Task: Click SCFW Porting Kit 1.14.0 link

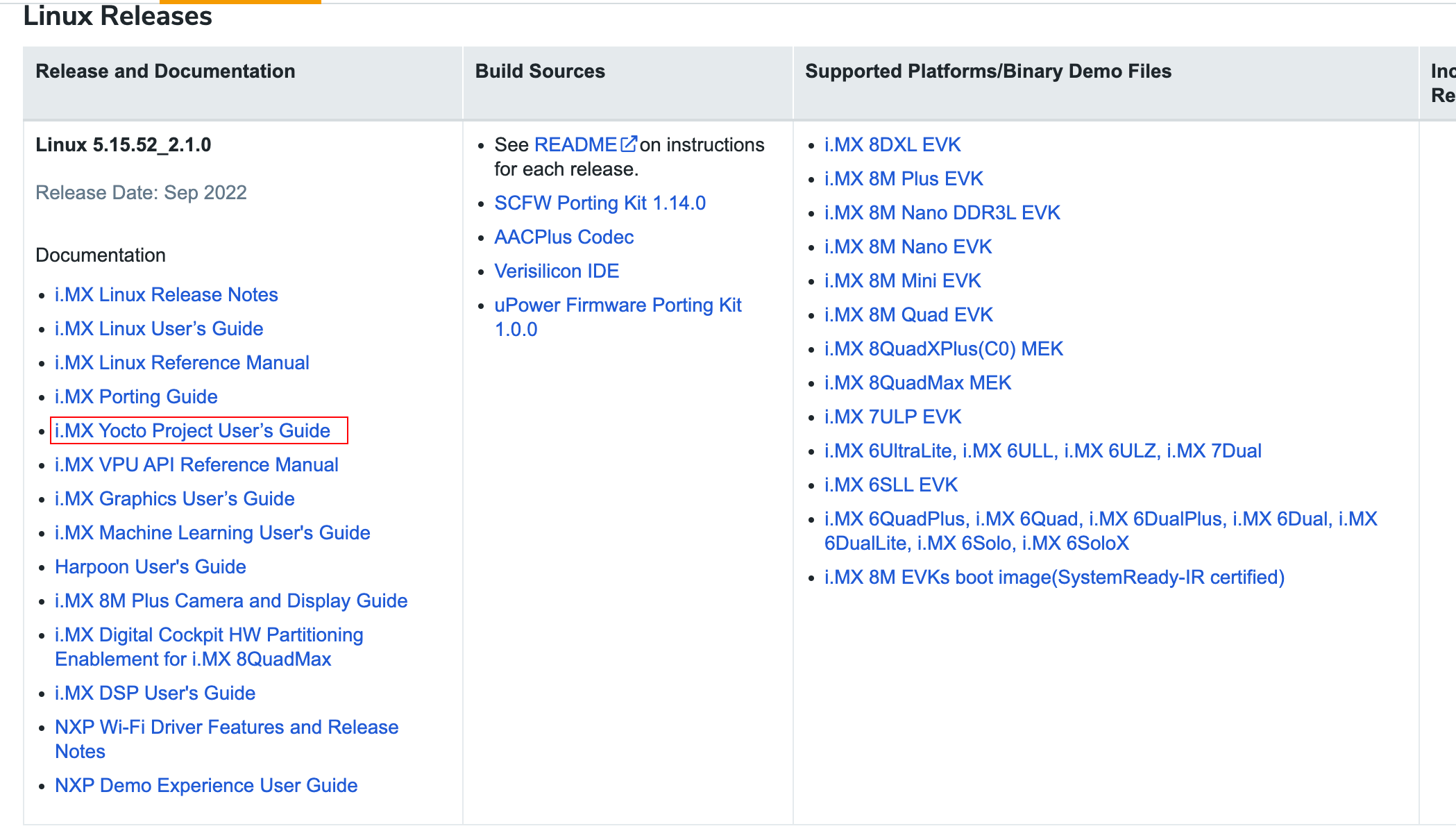Action: point(600,203)
